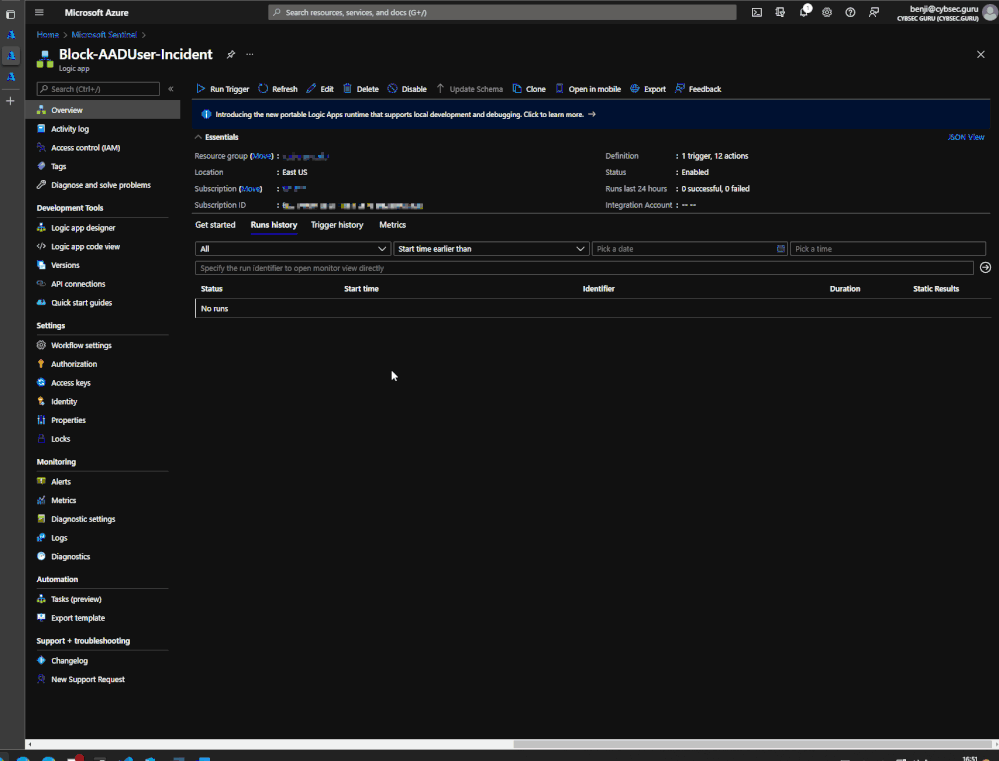The height and width of the screenshot is (761, 999).
Task: Open the Azure portal hamburger menu
Action: tap(39, 12)
